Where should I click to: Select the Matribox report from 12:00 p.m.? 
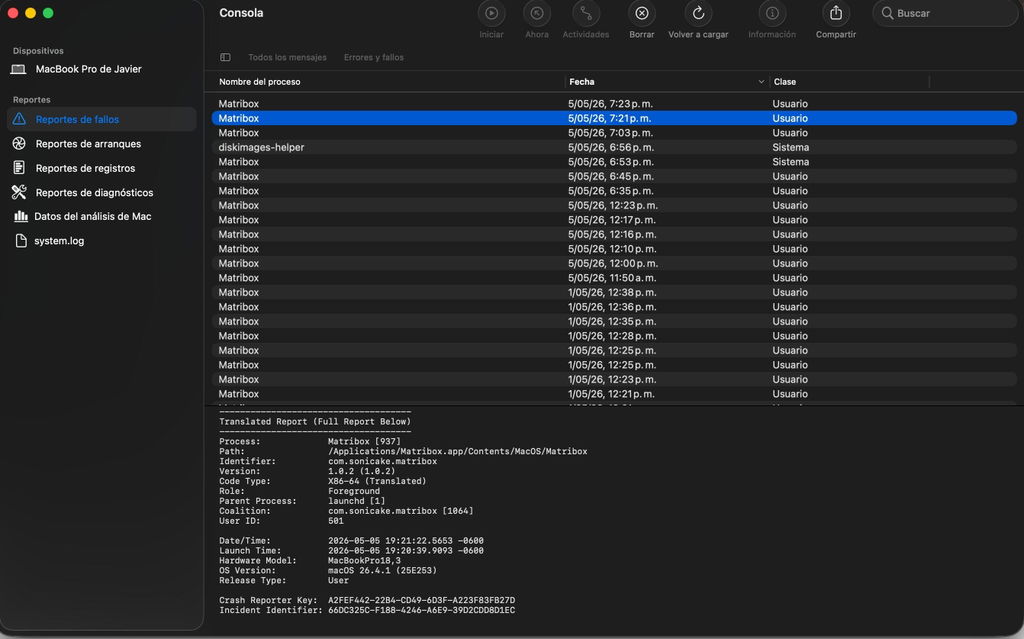(614, 263)
